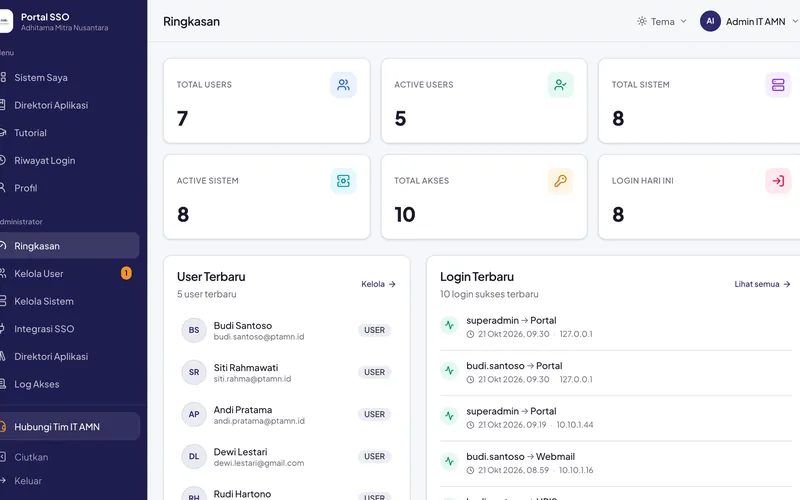This screenshot has width=800, height=500.
Task: Click the Active Users check-person icon
Action: [561, 85]
